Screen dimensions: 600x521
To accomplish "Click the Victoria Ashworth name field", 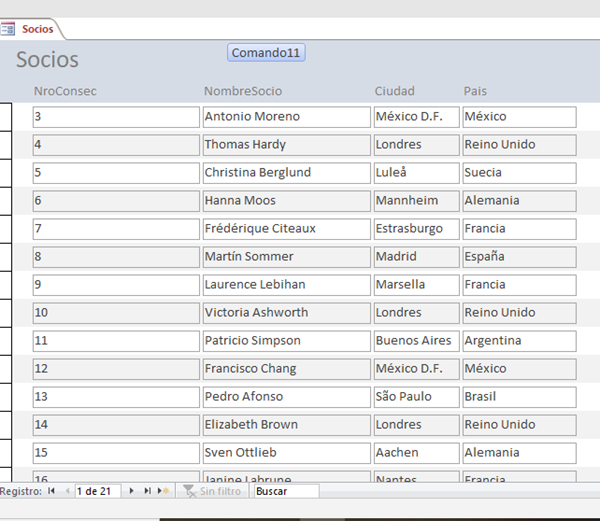I will 287,313.
